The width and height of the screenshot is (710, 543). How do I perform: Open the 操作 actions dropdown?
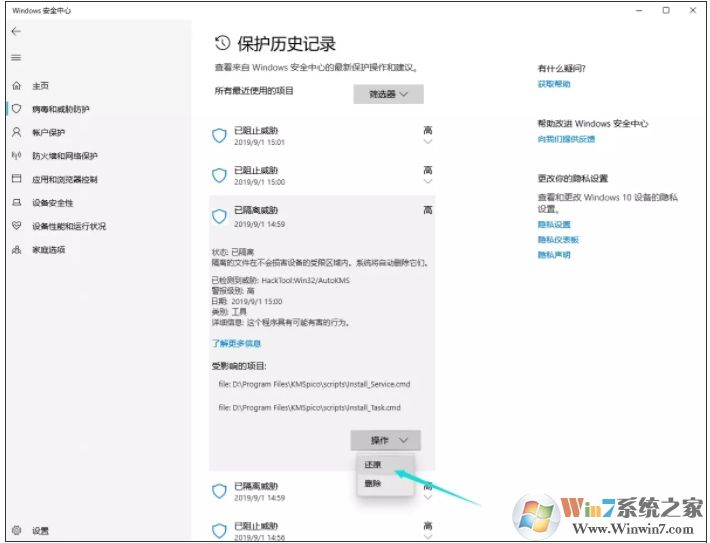point(386,440)
